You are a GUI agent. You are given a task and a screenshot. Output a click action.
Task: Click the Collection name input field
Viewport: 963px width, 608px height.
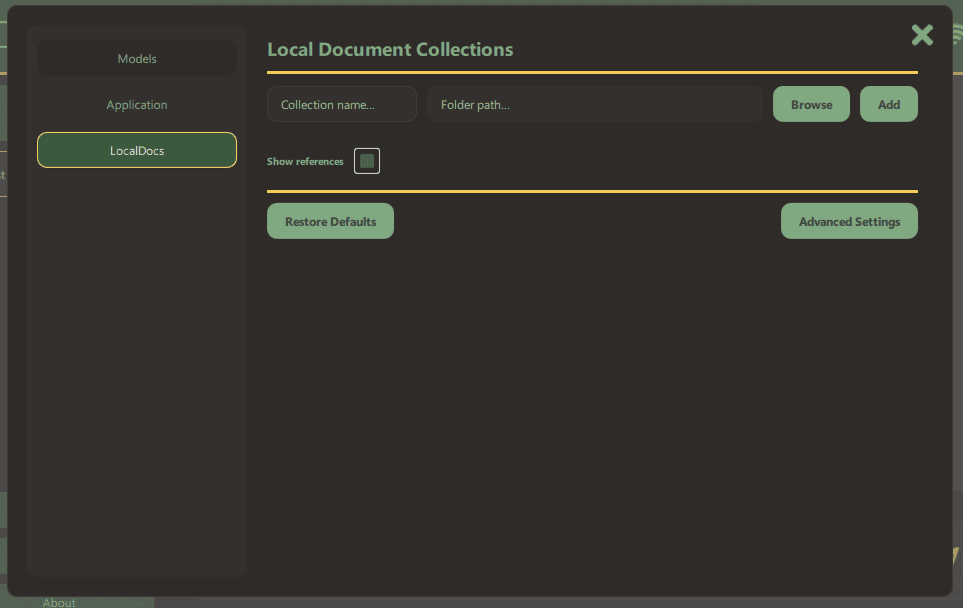[x=342, y=104]
